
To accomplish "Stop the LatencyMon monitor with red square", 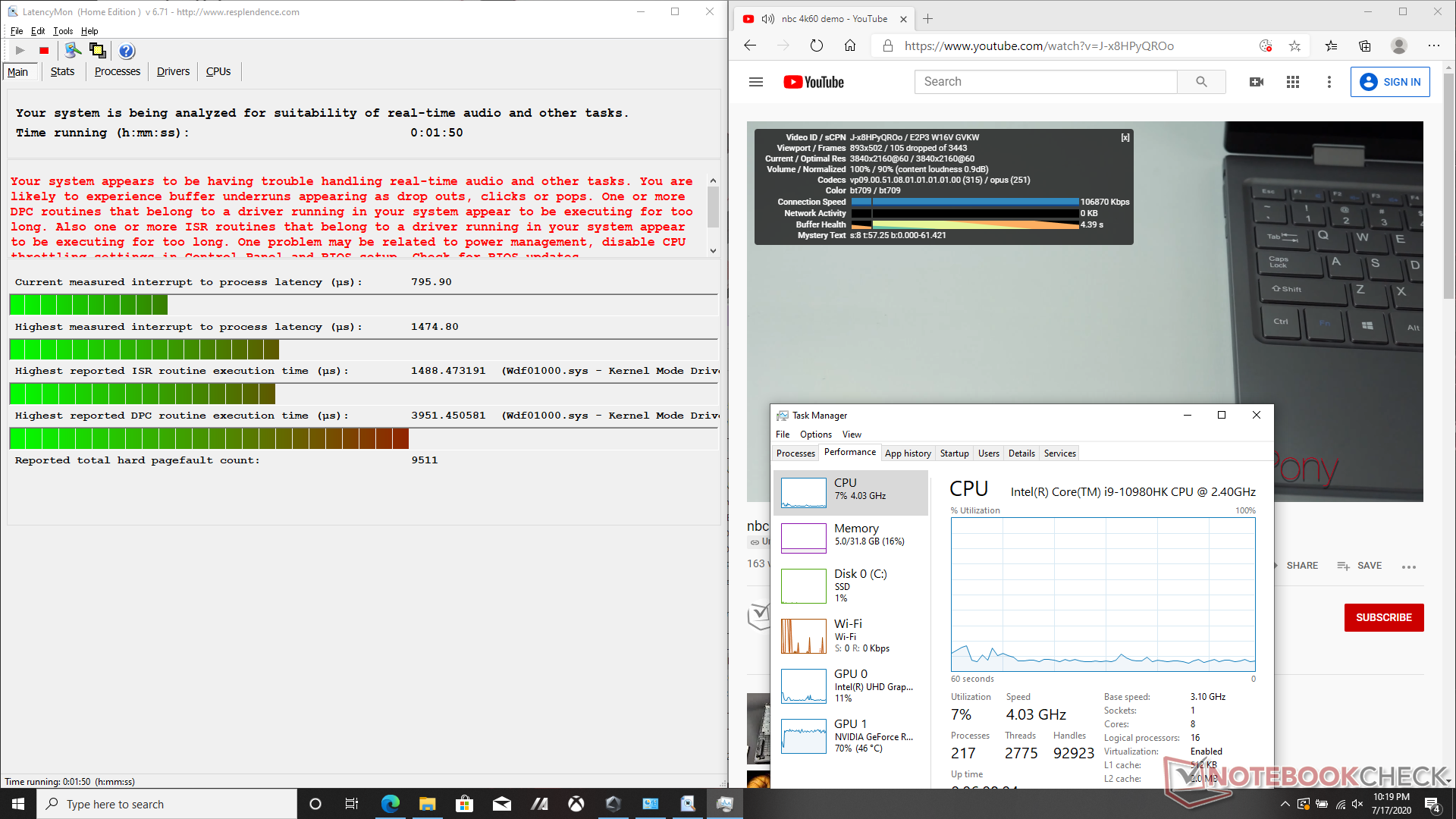I will [44, 51].
